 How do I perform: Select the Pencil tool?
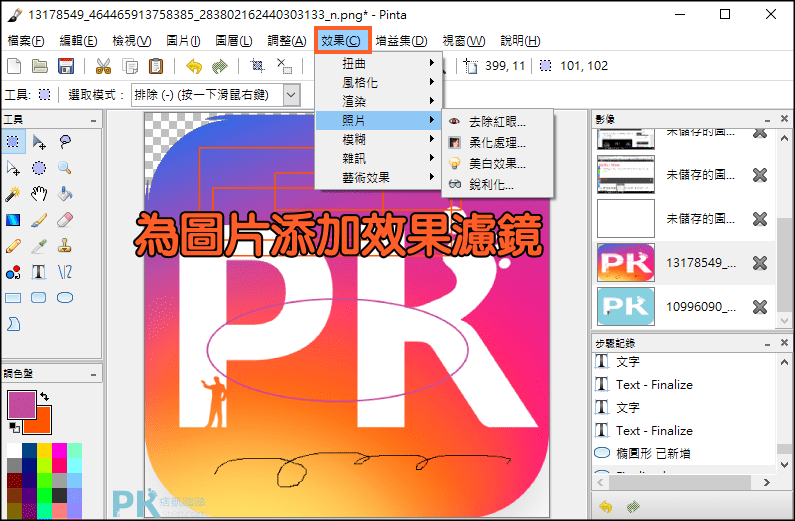pos(13,246)
